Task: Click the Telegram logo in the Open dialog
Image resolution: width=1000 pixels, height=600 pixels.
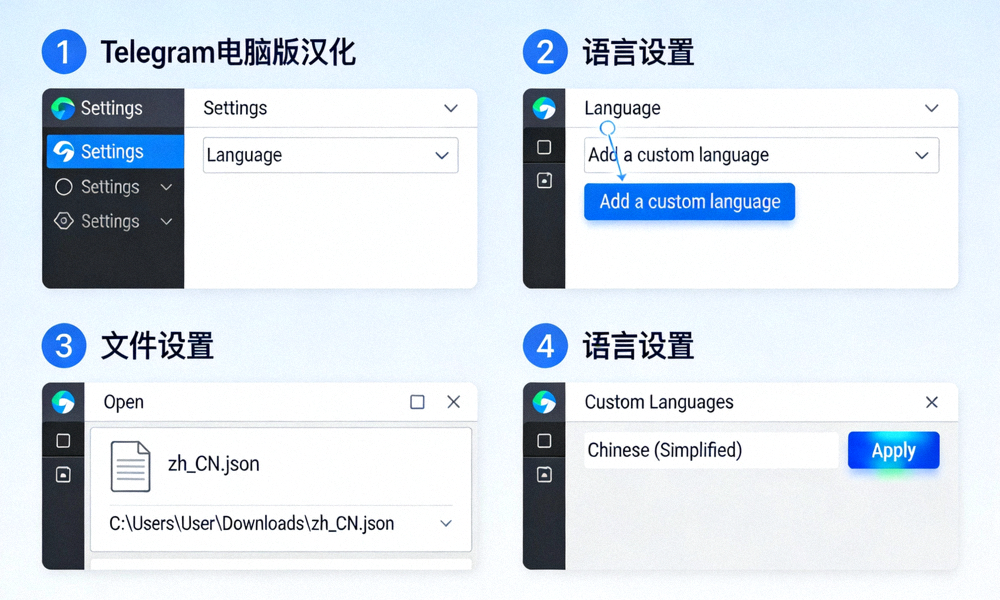Action: coord(63,401)
